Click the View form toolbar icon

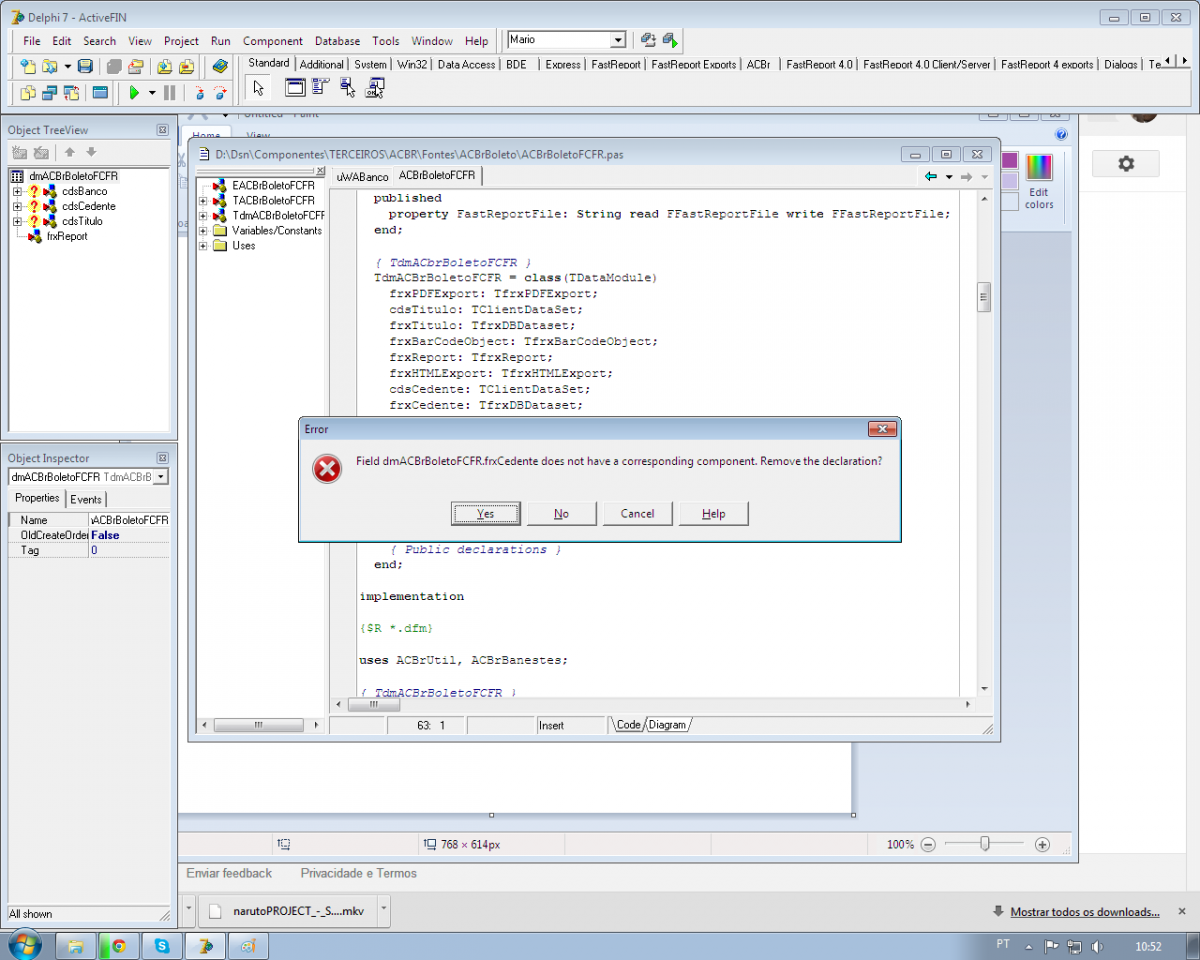[x=49, y=93]
